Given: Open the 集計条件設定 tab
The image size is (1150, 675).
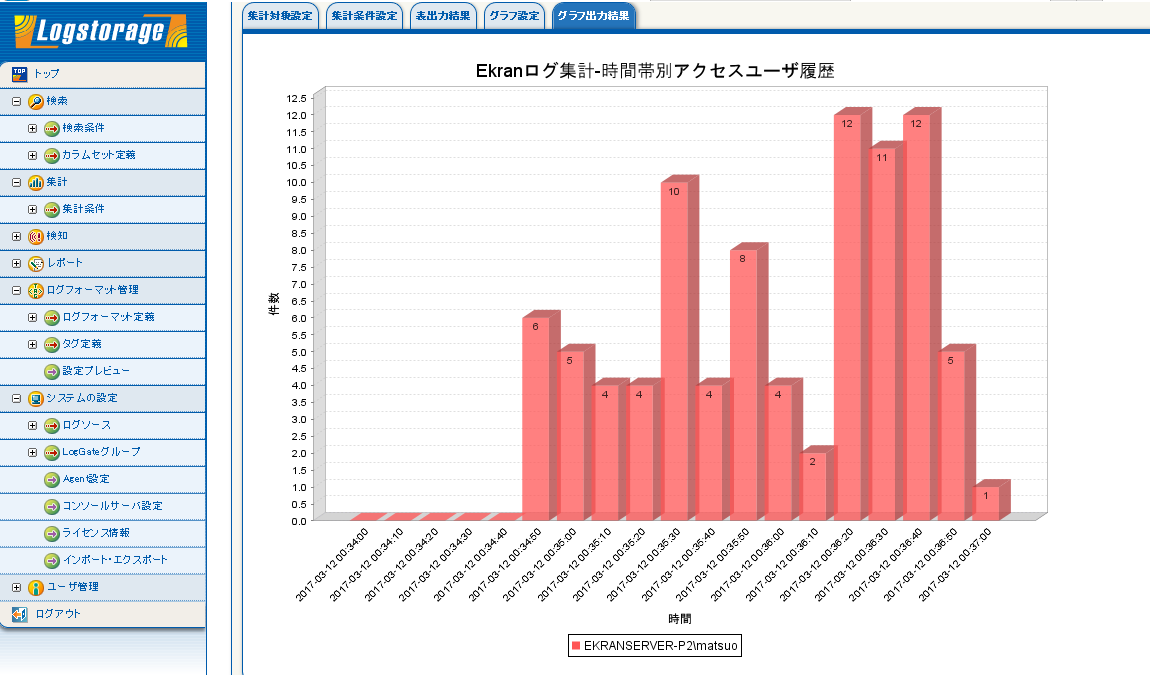Looking at the screenshot, I should [365, 16].
